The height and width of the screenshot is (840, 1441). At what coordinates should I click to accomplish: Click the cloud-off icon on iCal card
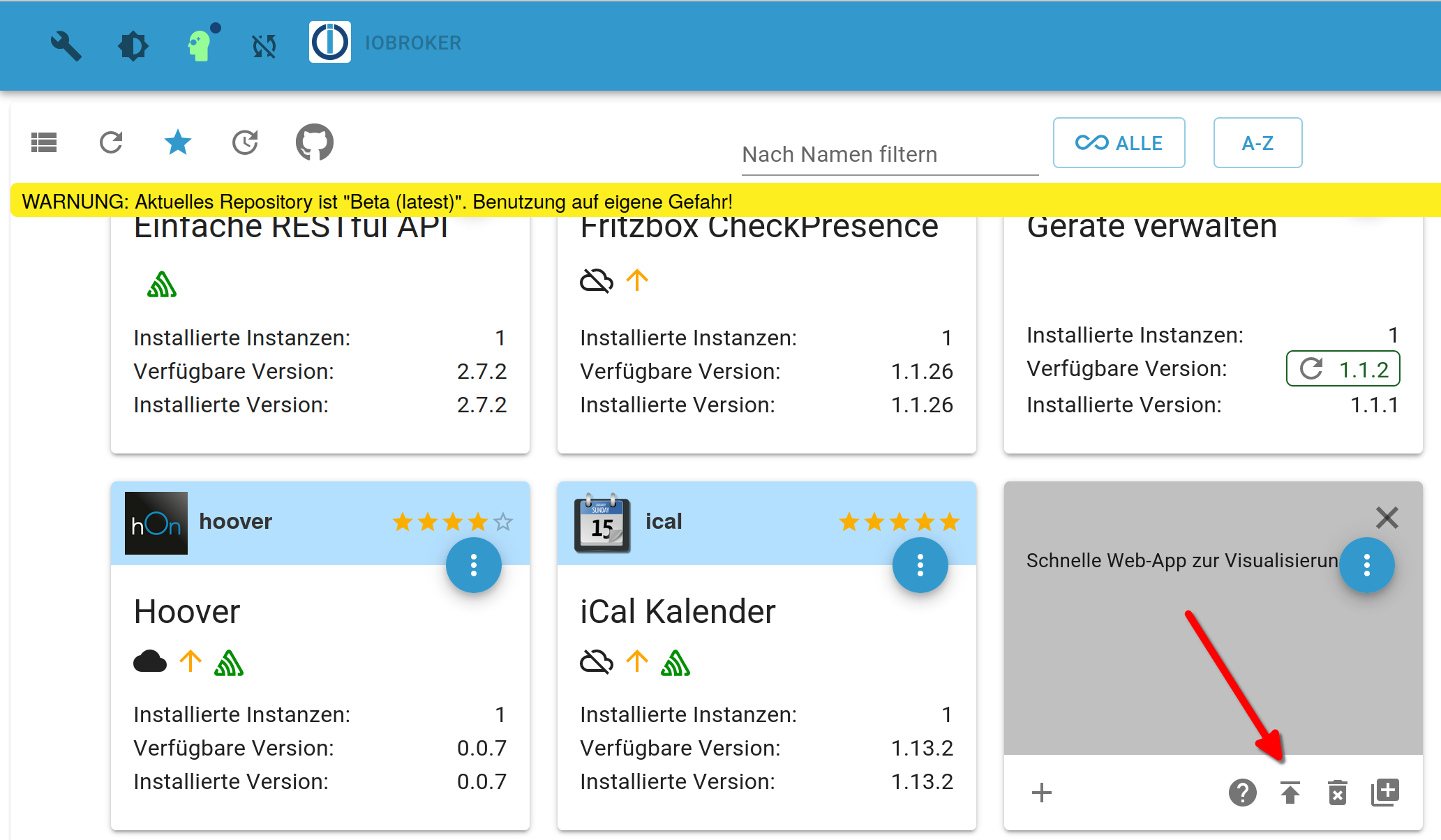[597, 661]
